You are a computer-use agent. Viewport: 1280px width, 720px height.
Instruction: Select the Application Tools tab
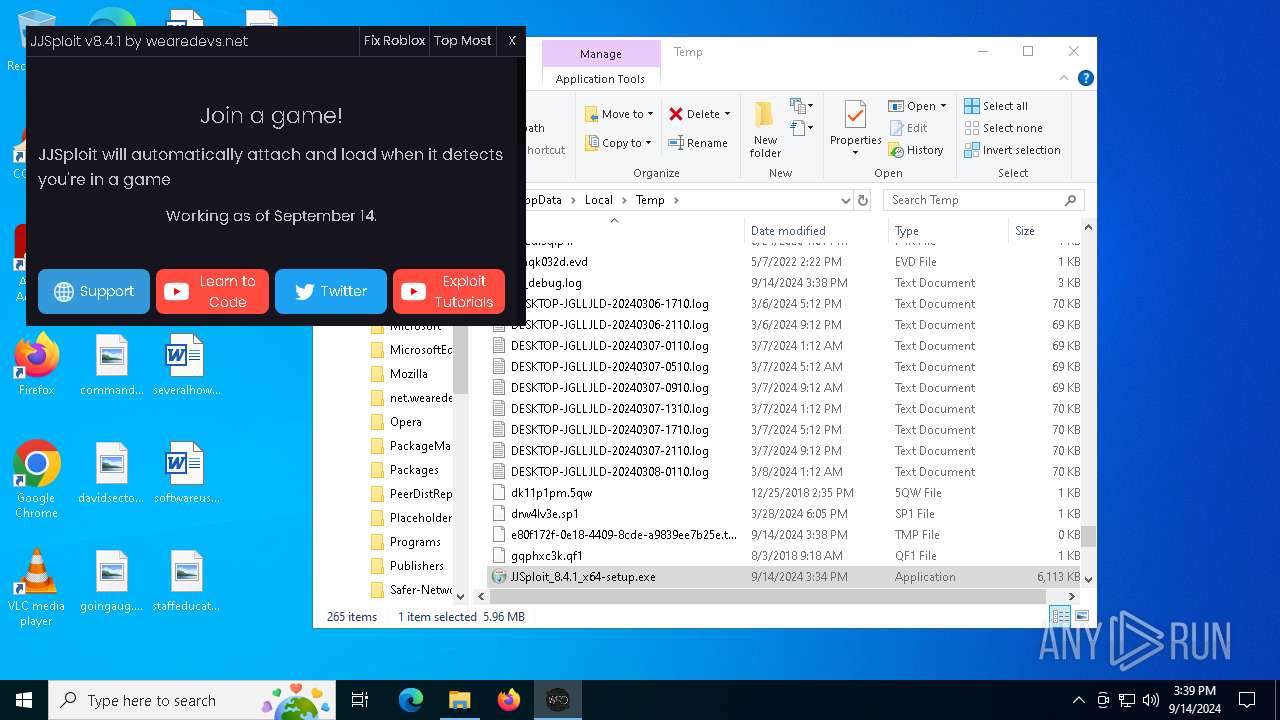pyautogui.click(x=601, y=79)
